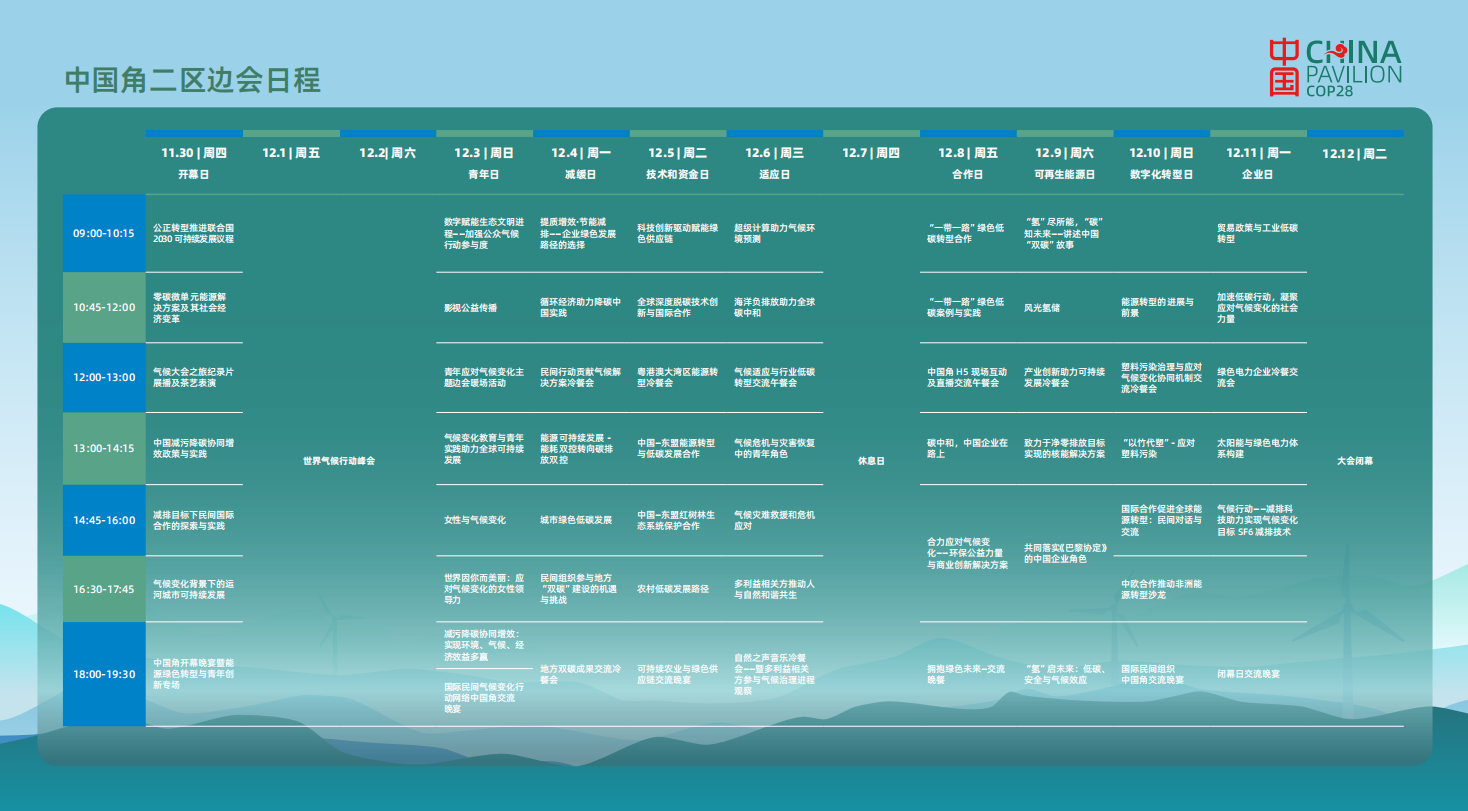The height and width of the screenshot is (811, 1468).
Task: Click the China Pavilion COP28 logo
Action: [1335, 68]
